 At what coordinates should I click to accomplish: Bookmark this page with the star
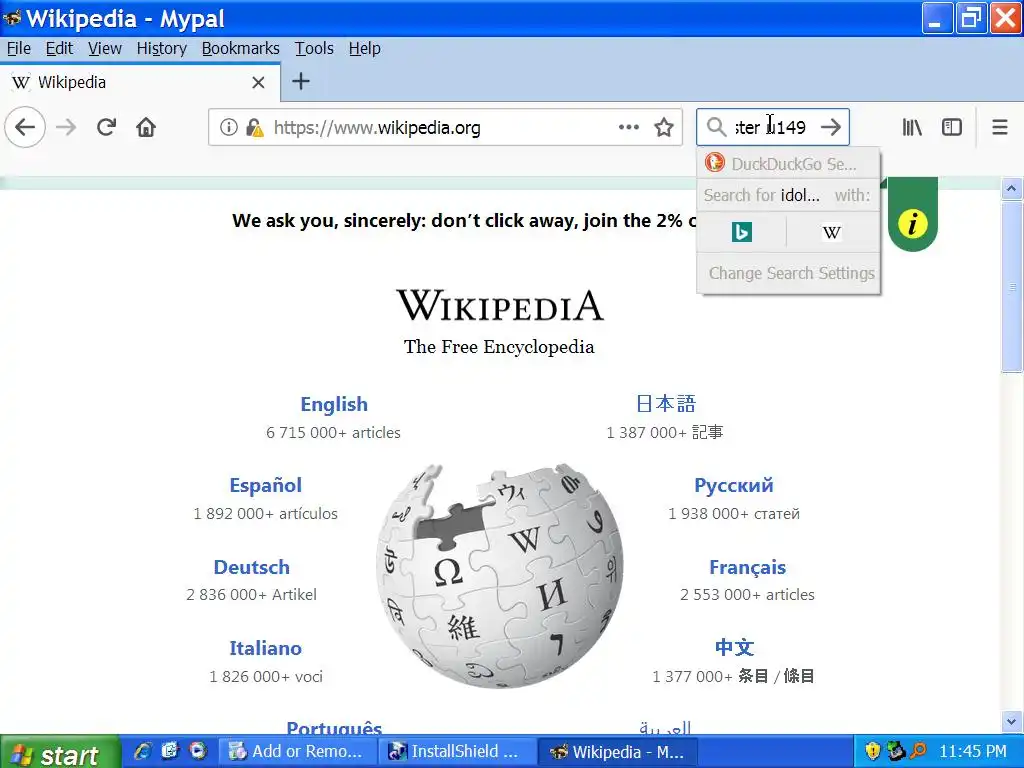click(x=664, y=127)
